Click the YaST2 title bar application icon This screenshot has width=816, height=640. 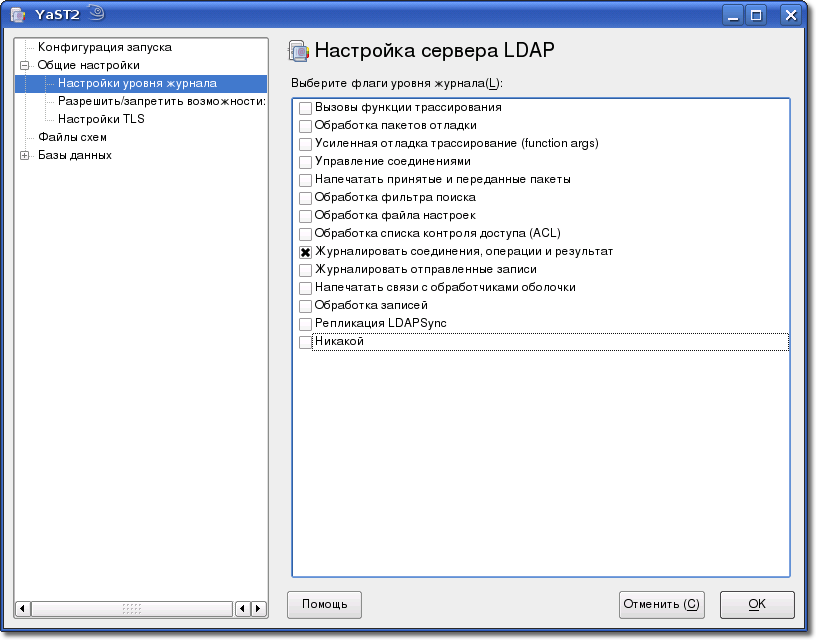[x=19, y=14]
